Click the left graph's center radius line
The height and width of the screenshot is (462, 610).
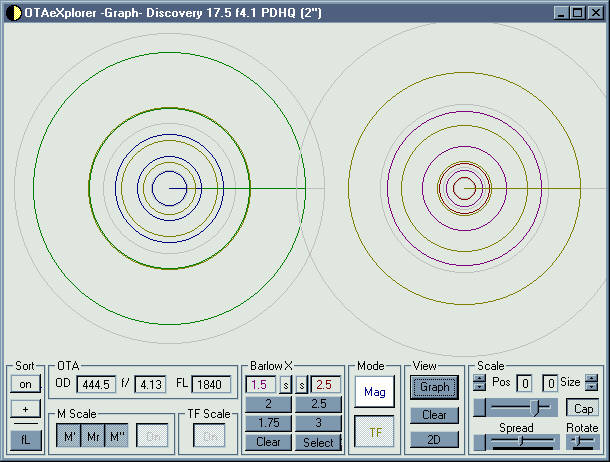coord(238,189)
